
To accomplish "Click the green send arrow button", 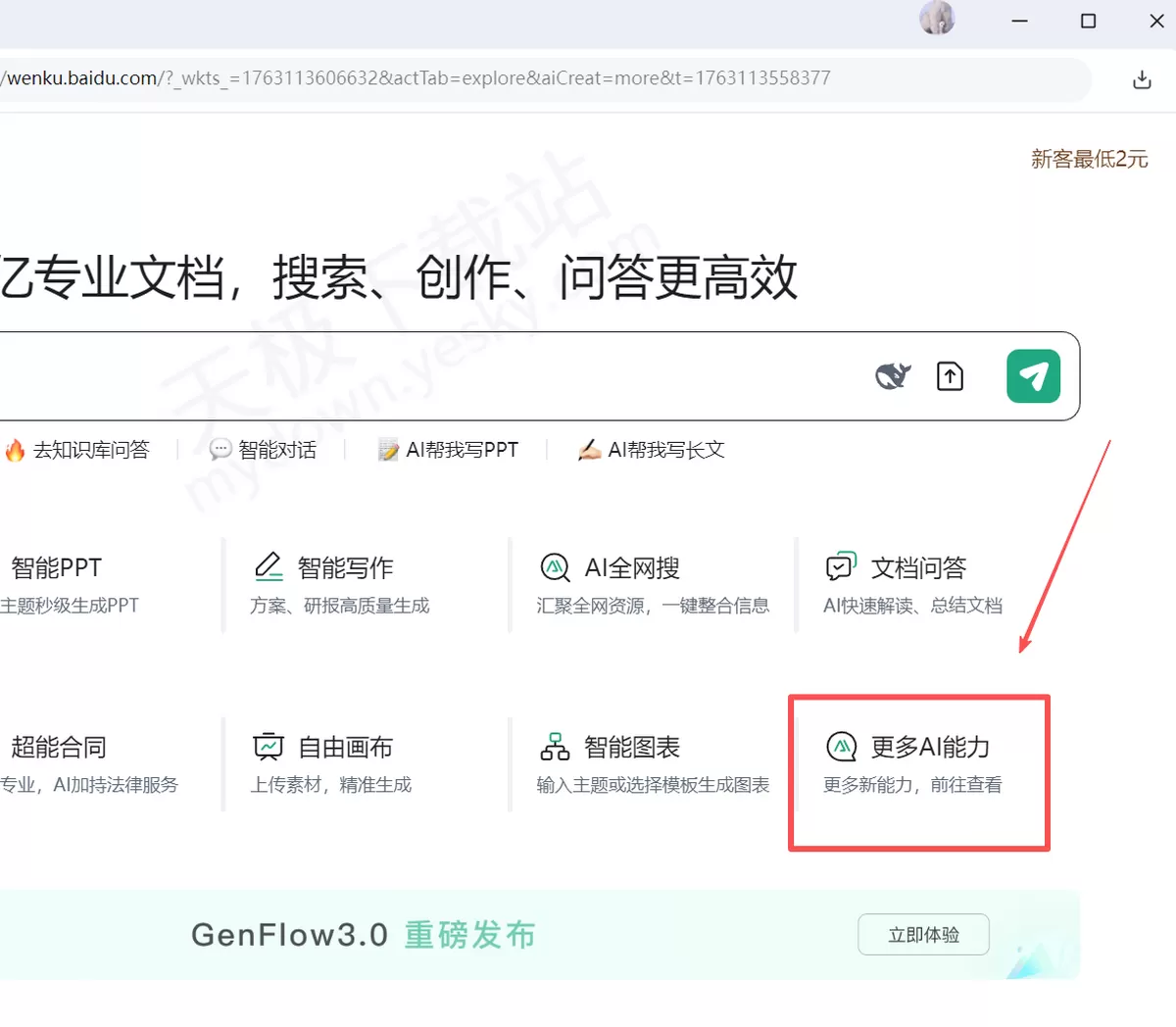I will tap(1033, 376).
